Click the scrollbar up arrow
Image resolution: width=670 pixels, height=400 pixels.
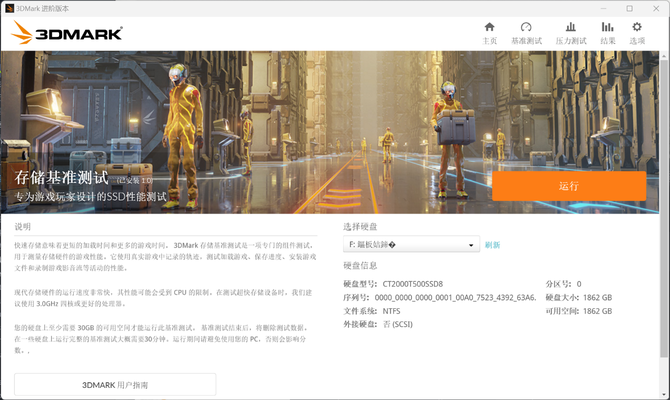coord(664,56)
